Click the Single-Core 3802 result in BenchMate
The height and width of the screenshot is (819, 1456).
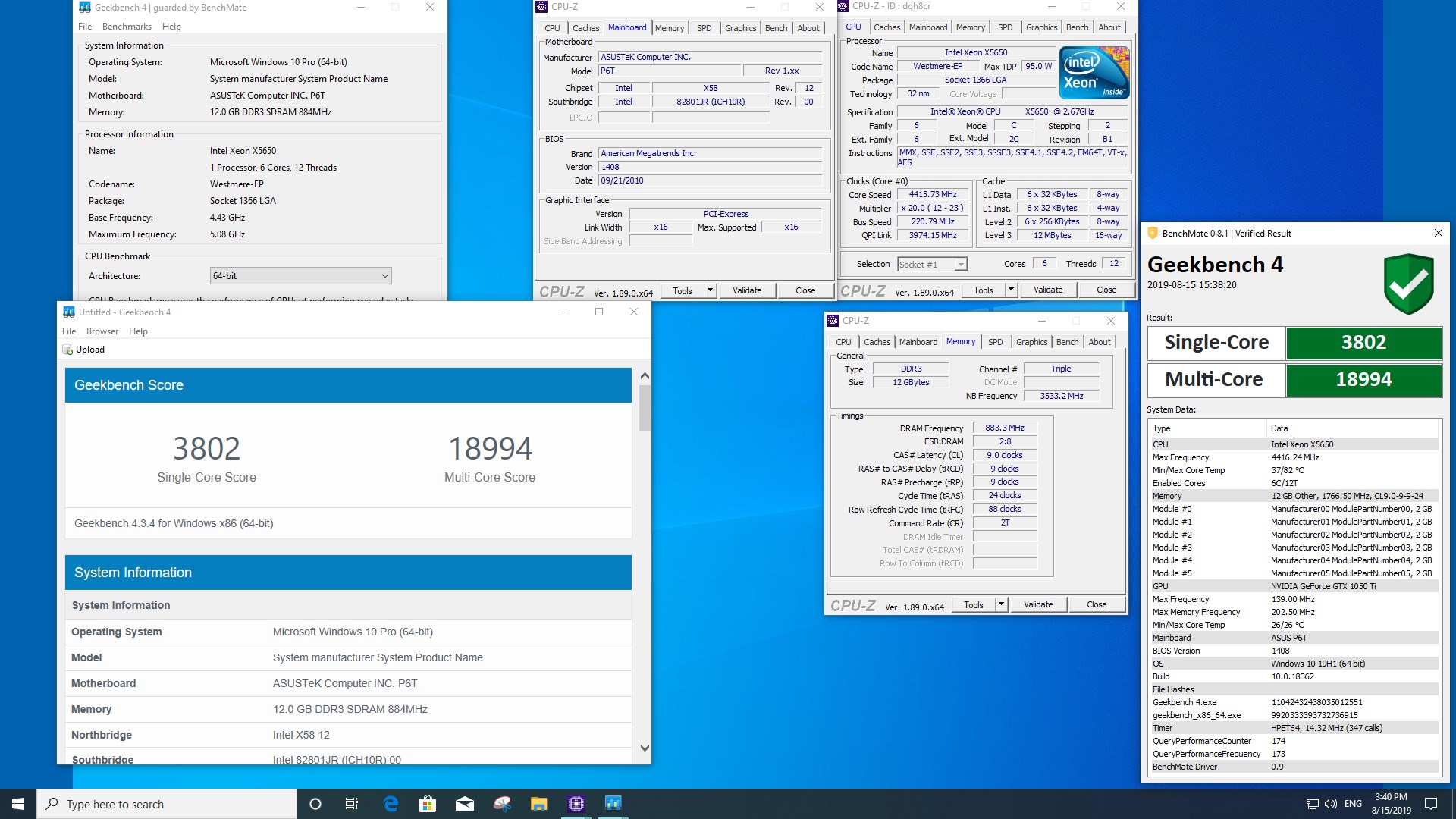click(x=1363, y=343)
